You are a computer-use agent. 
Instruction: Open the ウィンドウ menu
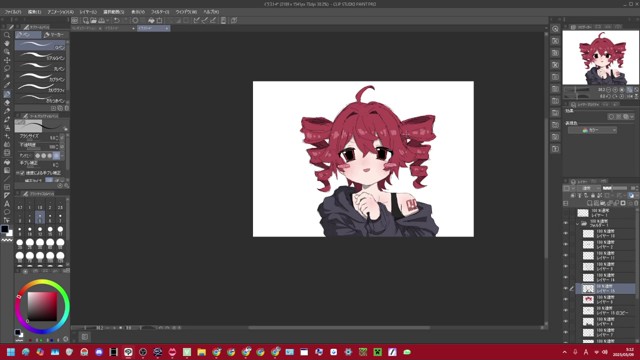(186, 12)
